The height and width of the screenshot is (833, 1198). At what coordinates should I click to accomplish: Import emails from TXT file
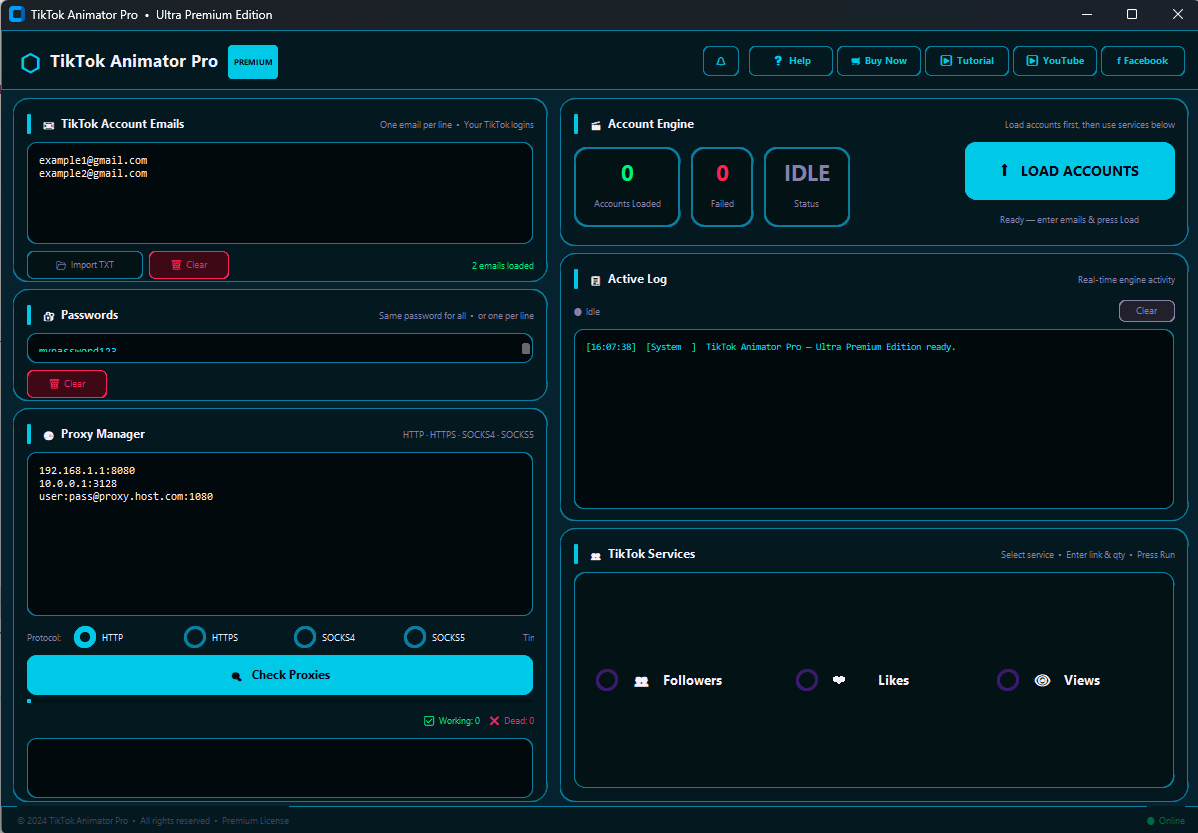pyautogui.click(x=85, y=265)
